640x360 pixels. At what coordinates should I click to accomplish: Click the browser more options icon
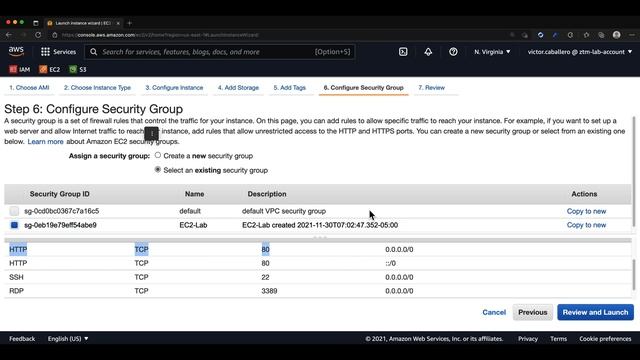632,35
